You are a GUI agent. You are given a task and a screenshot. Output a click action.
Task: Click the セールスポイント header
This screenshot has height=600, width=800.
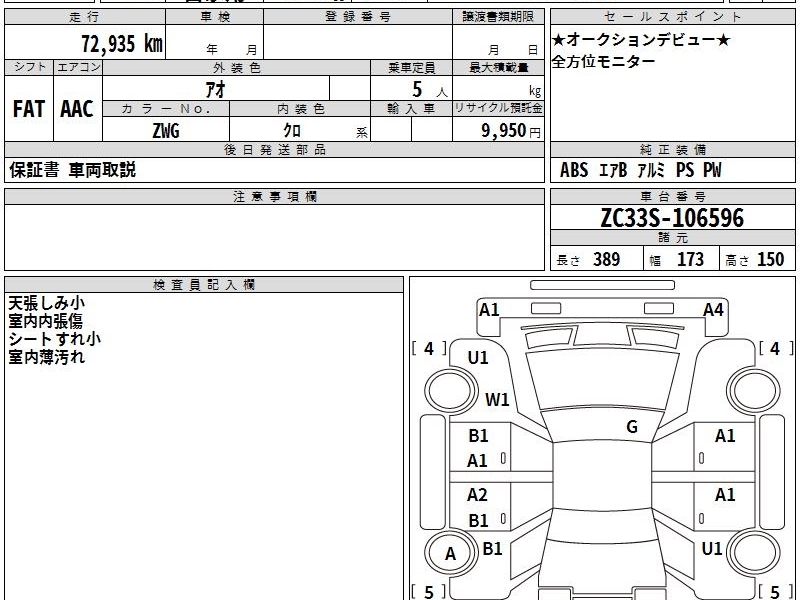point(672,17)
